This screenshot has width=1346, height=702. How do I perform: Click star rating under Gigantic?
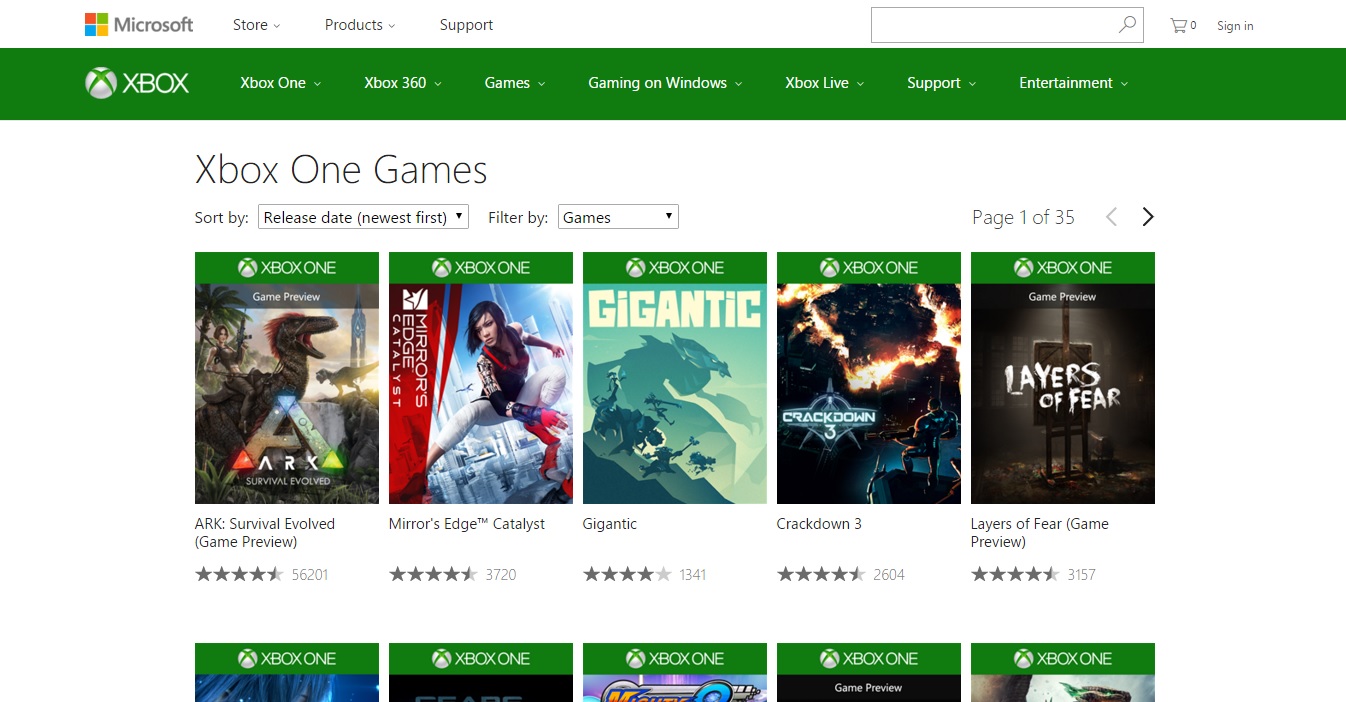(x=627, y=574)
